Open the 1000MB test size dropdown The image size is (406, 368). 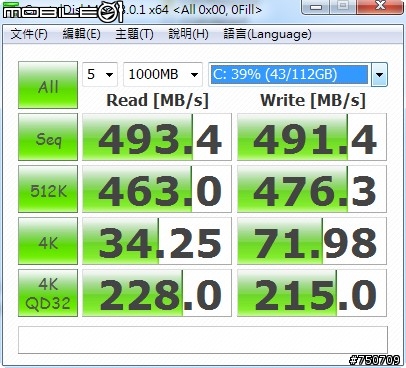pos(163,74)
